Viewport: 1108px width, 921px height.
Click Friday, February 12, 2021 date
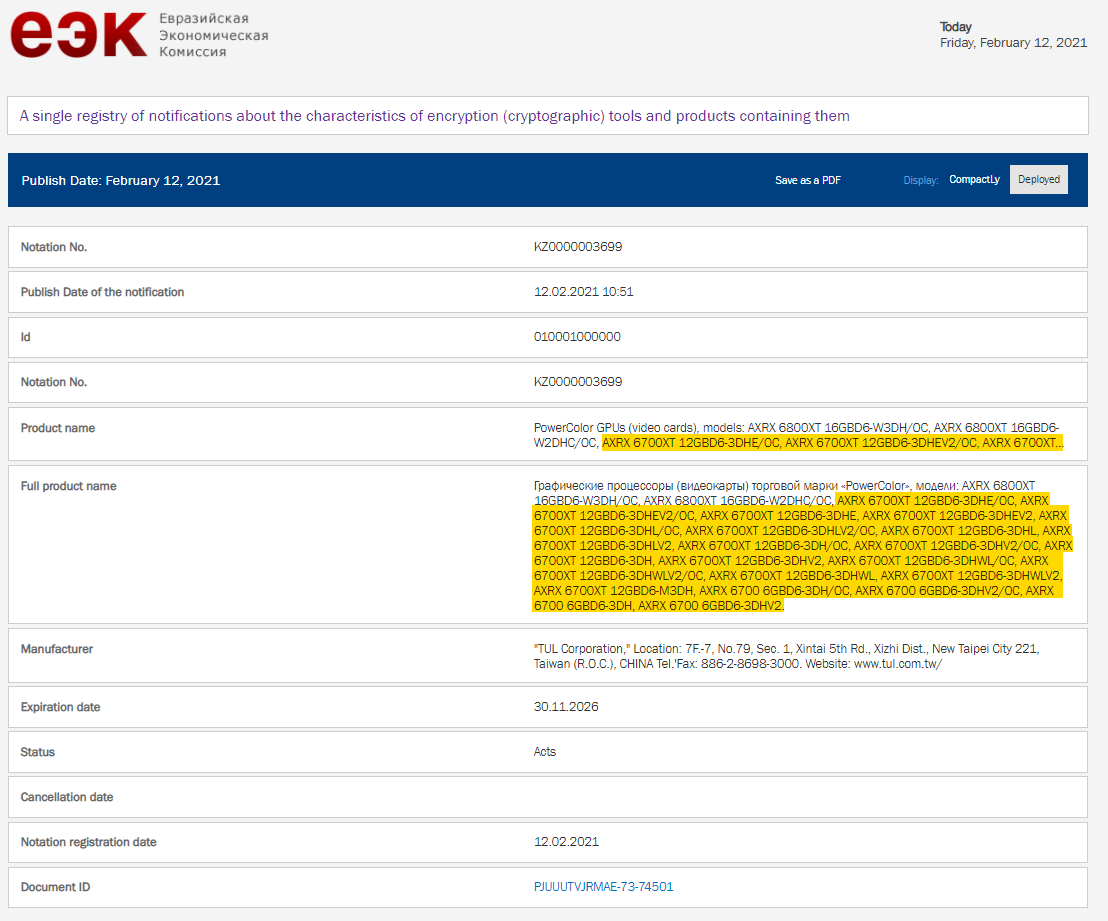click(x=1013, y=42)
